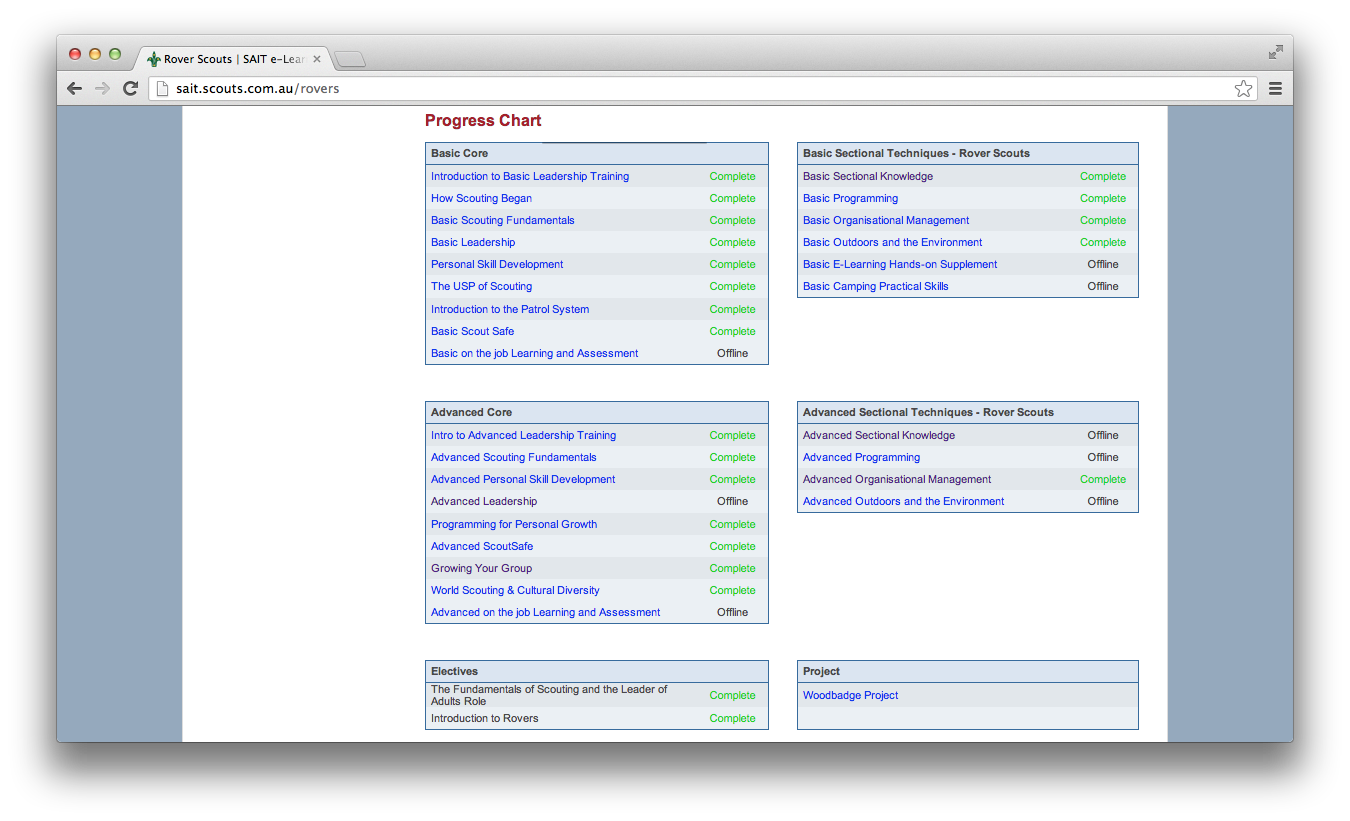Click Complete status beside Advanced Organisational Management
This screenshot has width=1350, height=821.
[x=1103, y=479]
